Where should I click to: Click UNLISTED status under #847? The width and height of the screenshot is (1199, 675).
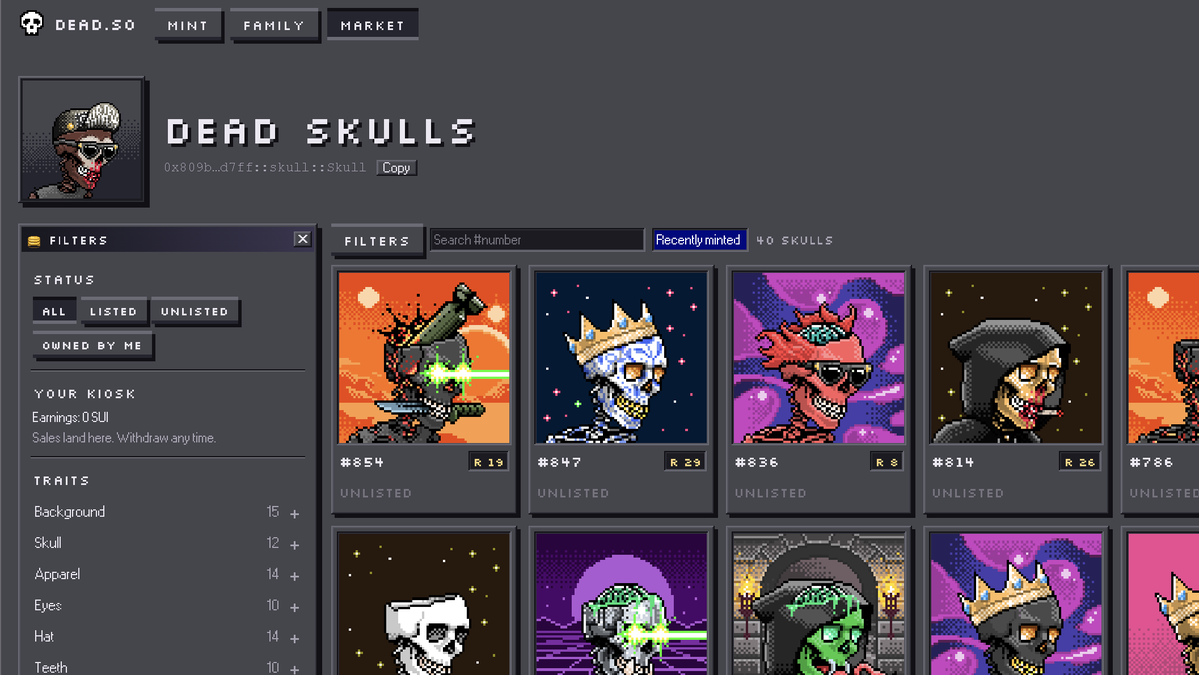(574, 493)
